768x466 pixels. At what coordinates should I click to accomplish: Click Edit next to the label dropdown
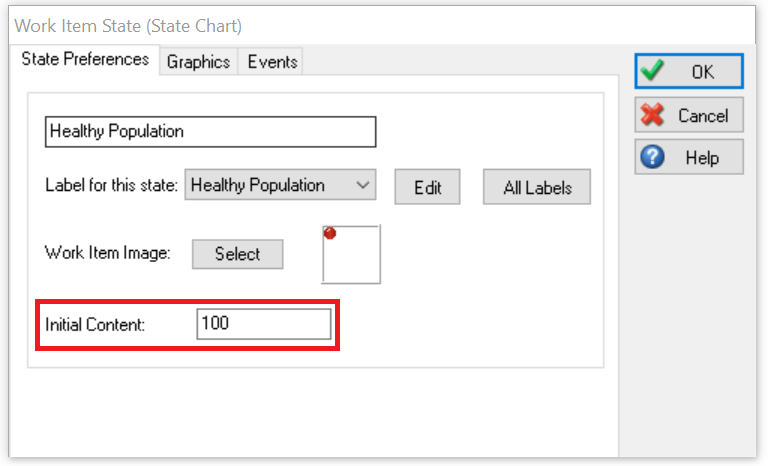427,187
